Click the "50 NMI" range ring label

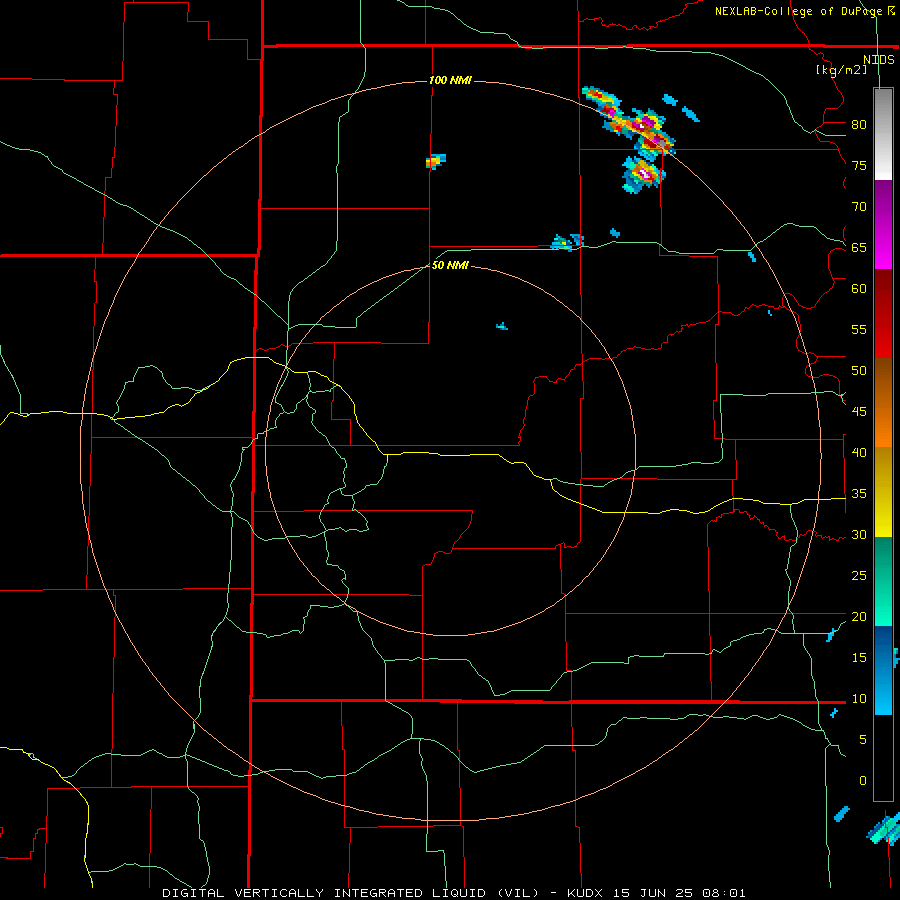[450, 265]
